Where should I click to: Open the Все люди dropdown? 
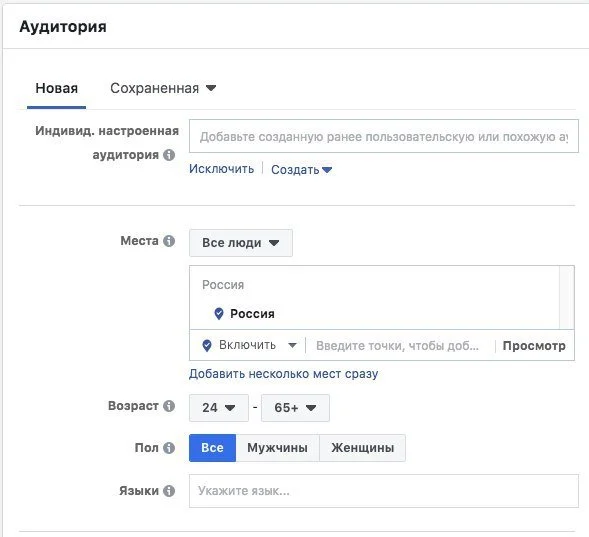click(x=241, y=243)
